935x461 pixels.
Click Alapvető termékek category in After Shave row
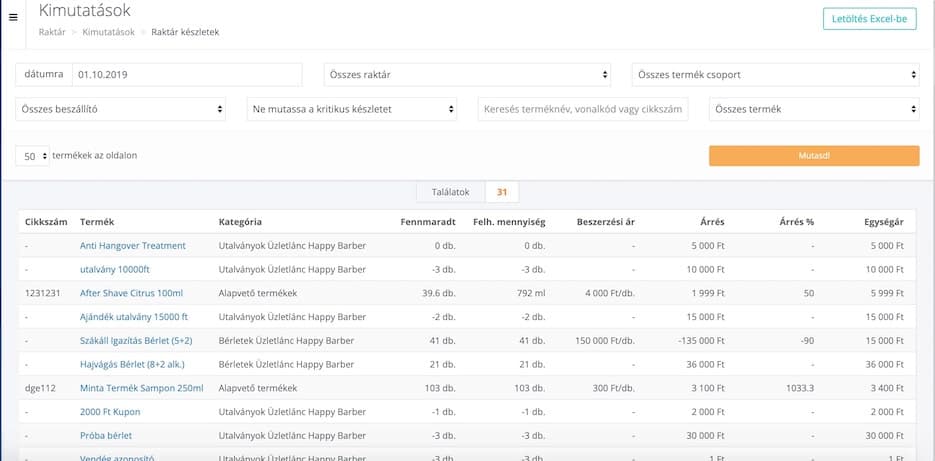[x=258, y=293]
